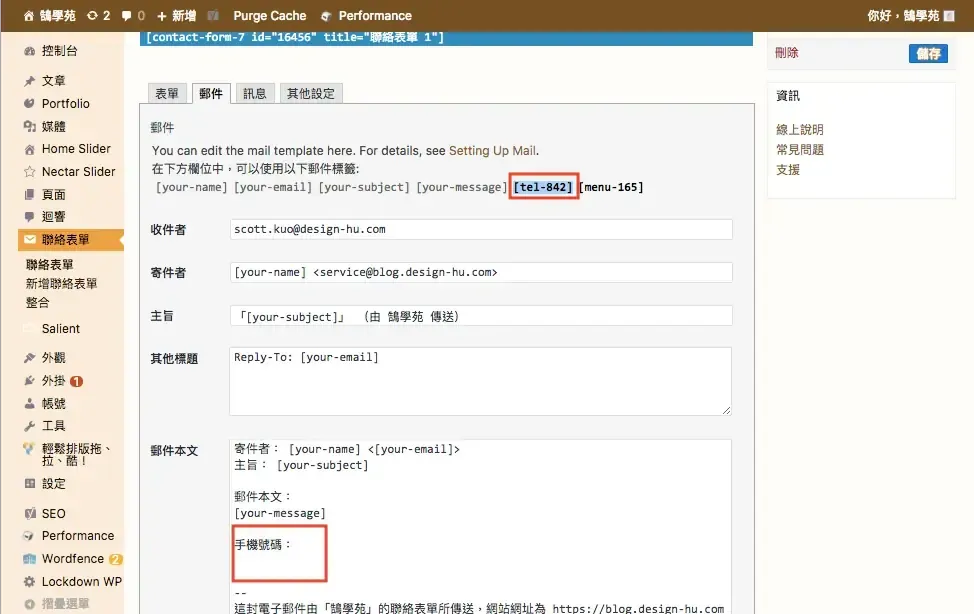Click the SEO sidebar icon
Viewport: 974px width, 614px height.
pos(29,513)
